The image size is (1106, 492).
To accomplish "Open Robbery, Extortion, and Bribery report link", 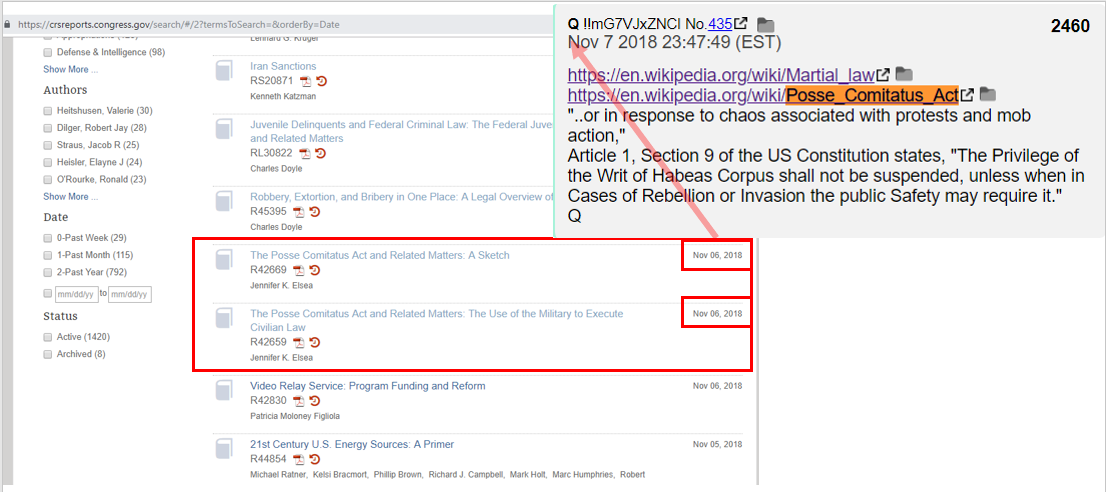I will click(401, 197).
